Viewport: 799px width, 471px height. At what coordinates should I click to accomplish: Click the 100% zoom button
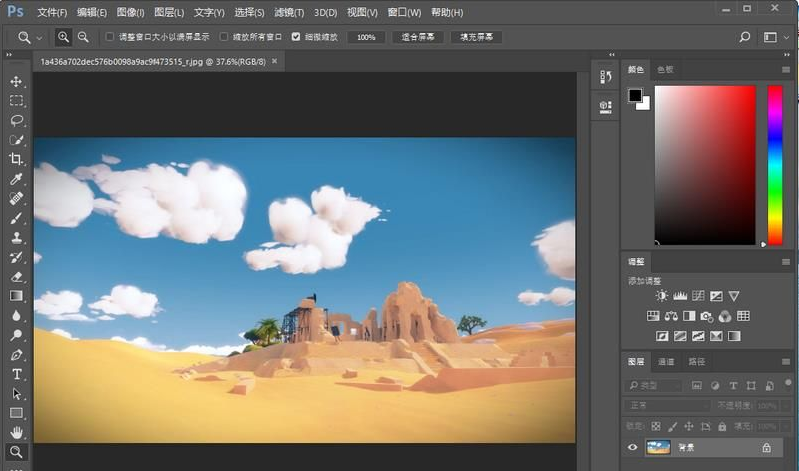pos(366,37)
